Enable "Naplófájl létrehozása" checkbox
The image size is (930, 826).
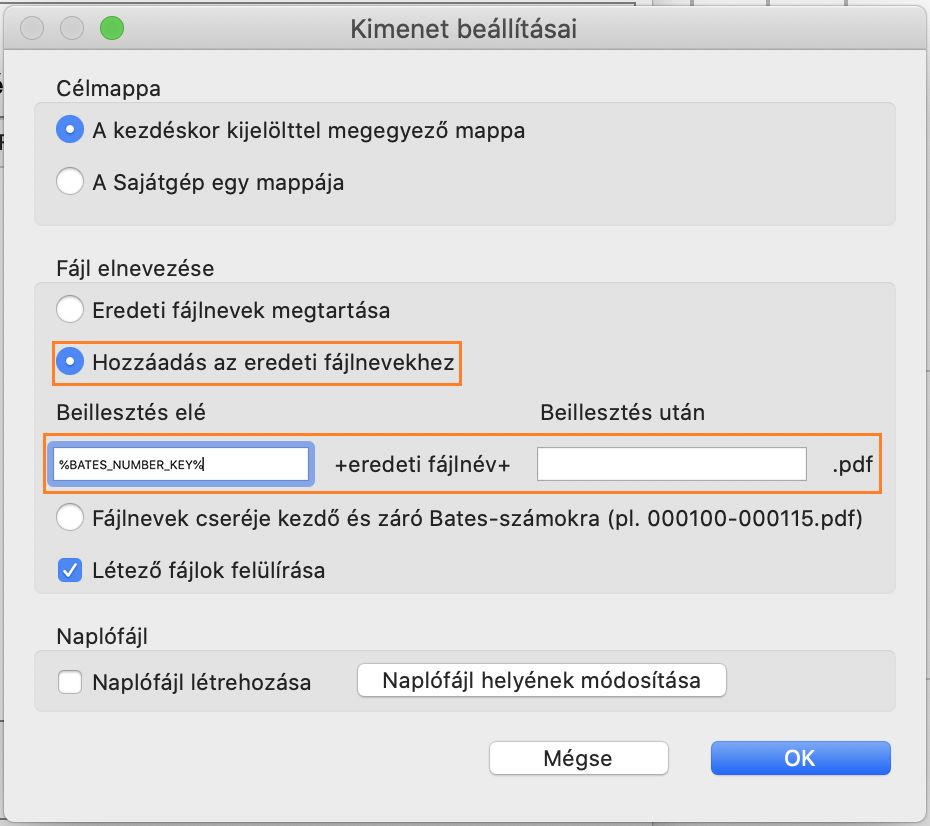[69, 683]
